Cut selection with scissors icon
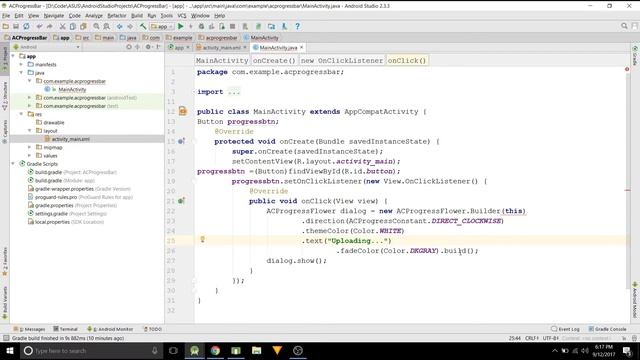Image resolution: width=640 pixels, height=360 pixels. [x=62, y=27]
